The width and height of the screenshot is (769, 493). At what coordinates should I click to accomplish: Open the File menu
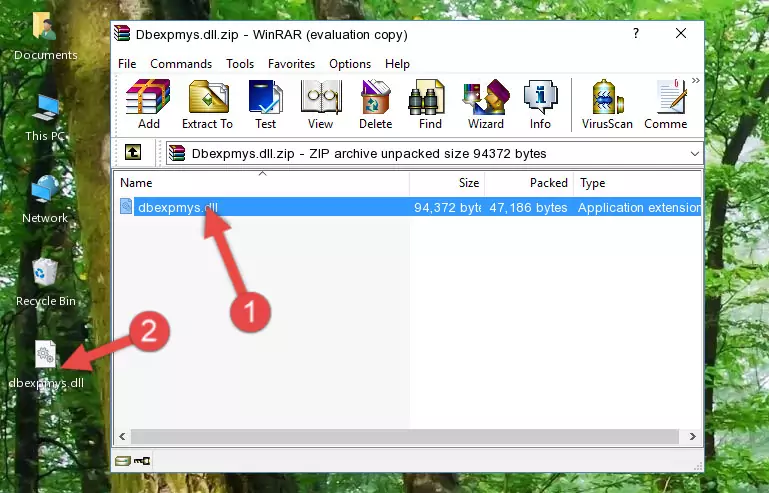[x=127, y=64]
